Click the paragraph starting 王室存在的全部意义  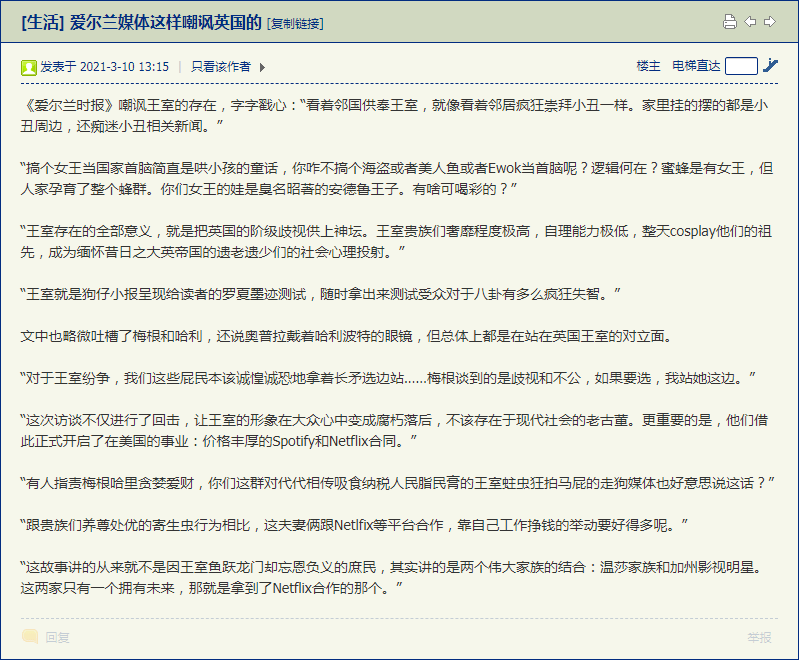(396, 242)
